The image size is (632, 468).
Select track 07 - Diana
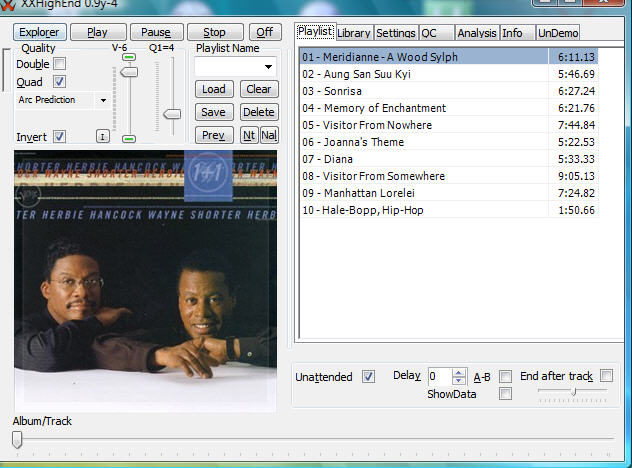pos(449,159)
